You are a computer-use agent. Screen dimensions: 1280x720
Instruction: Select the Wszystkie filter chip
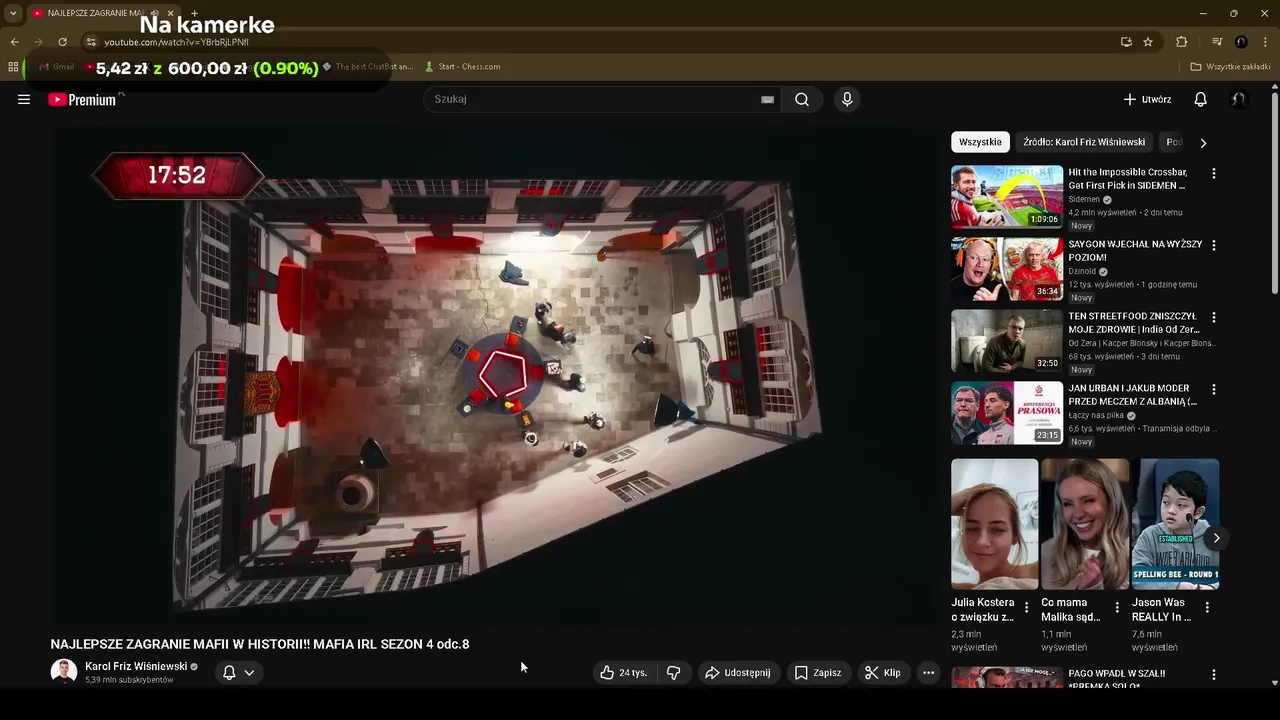pyautogui.click(x=980, y=142)
